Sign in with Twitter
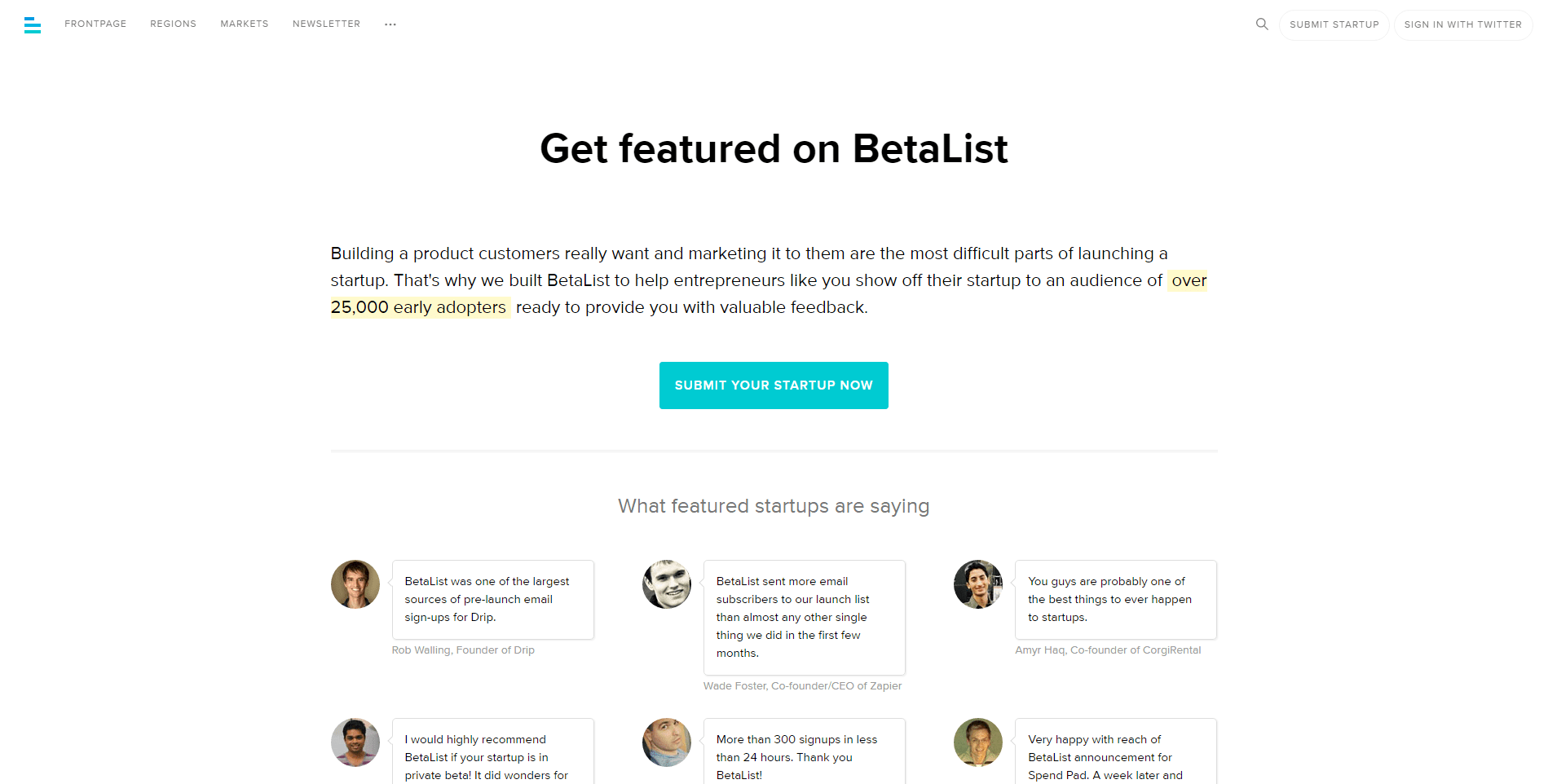Screen dimensions: 1548x784 point(1462,24)
